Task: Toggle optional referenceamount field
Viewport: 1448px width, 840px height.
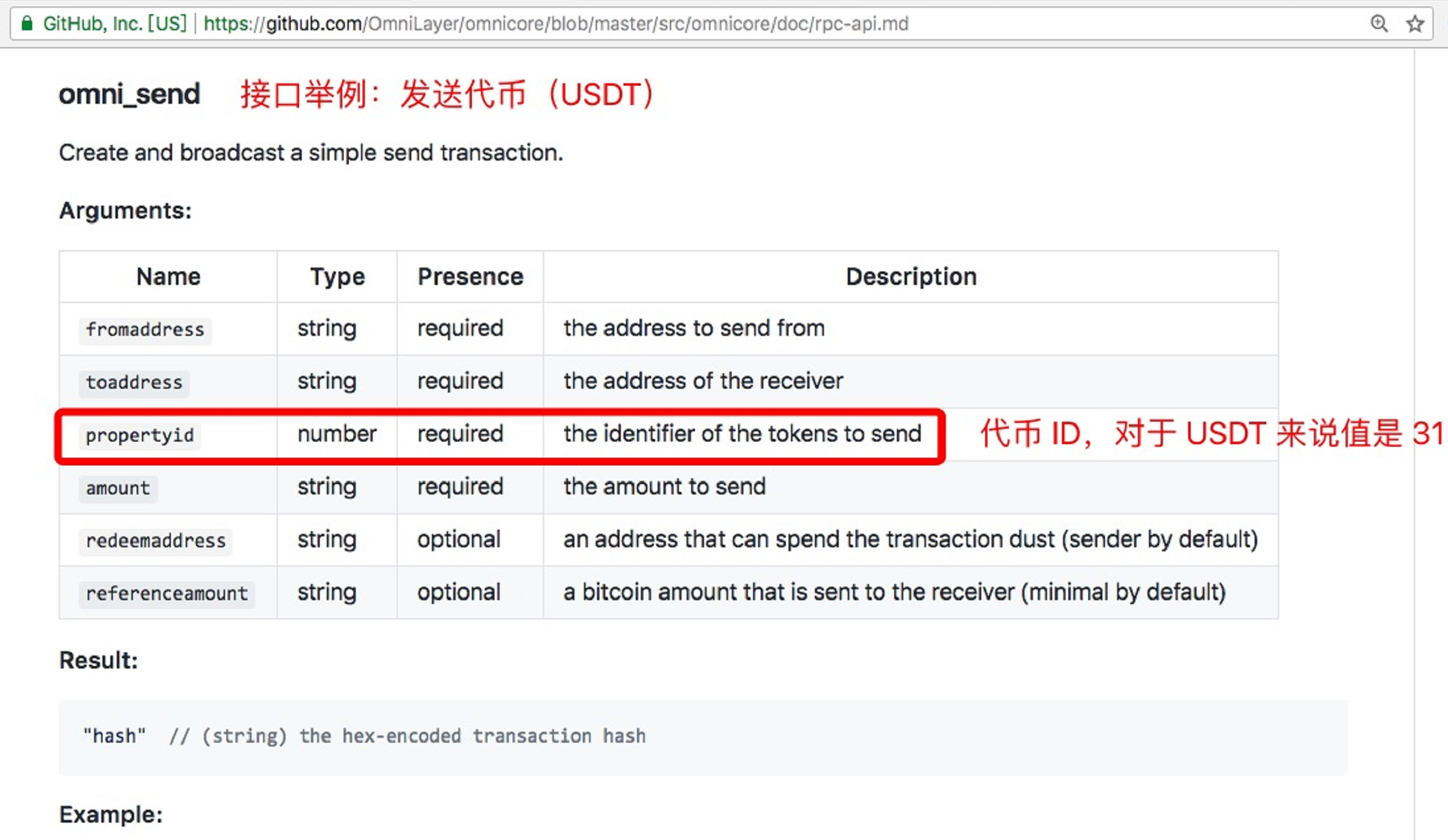Action: pyautogui.click(x=167, y=592)
